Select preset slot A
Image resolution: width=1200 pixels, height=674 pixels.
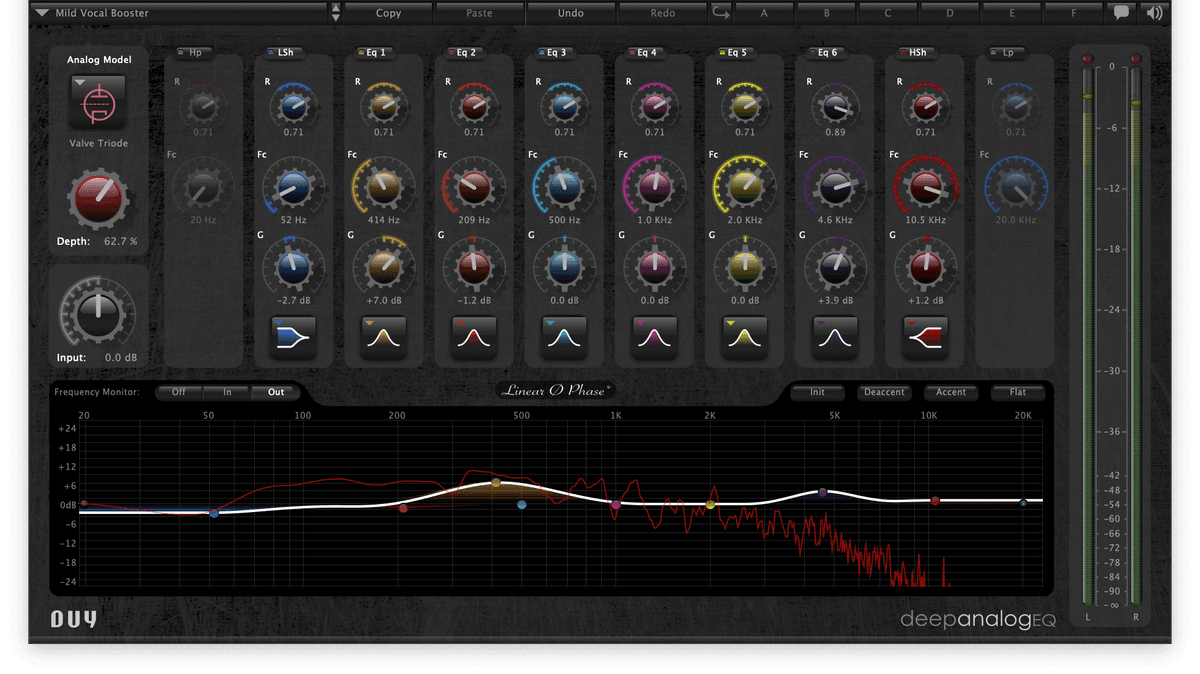(x=763, y=12)
